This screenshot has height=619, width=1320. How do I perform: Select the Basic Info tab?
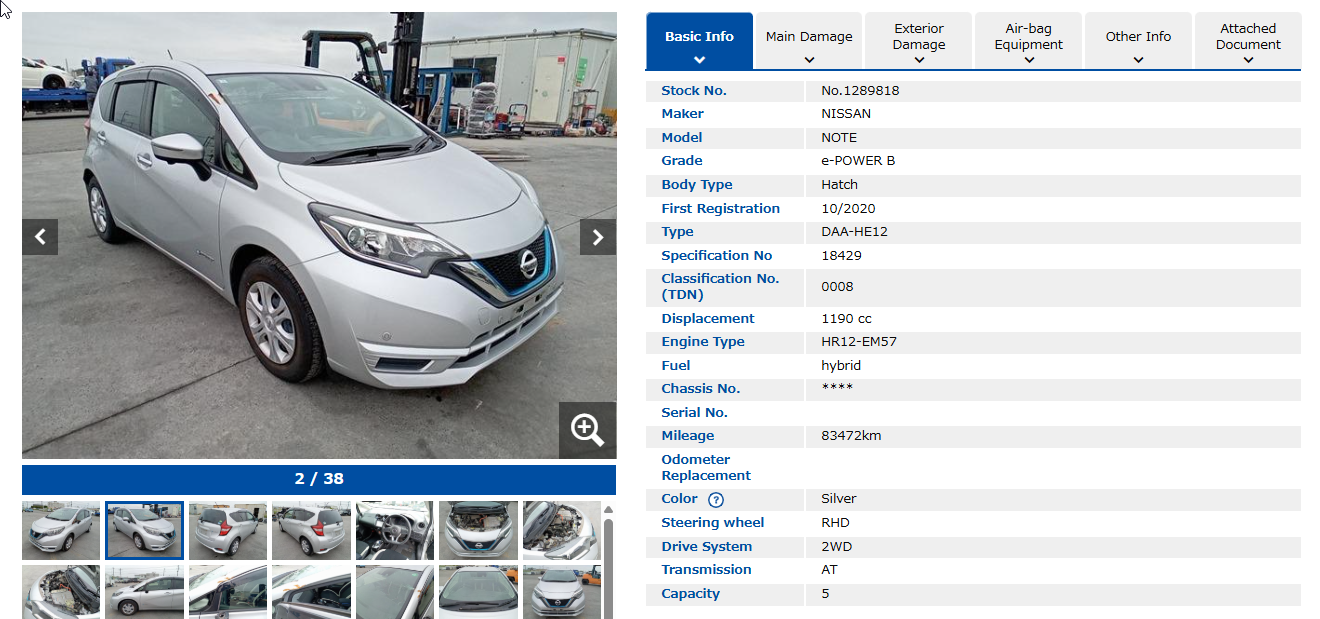699,37
